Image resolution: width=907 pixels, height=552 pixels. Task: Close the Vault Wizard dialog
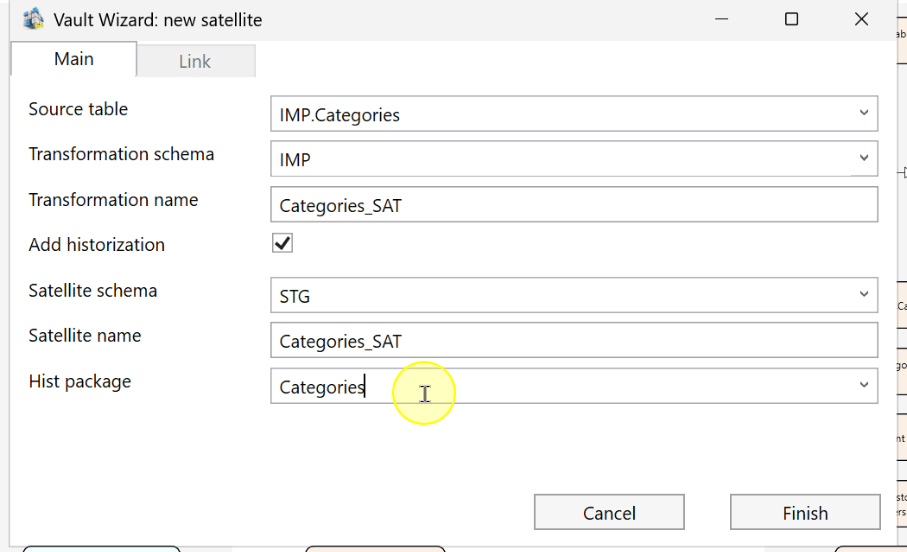[x=861, y=19]
